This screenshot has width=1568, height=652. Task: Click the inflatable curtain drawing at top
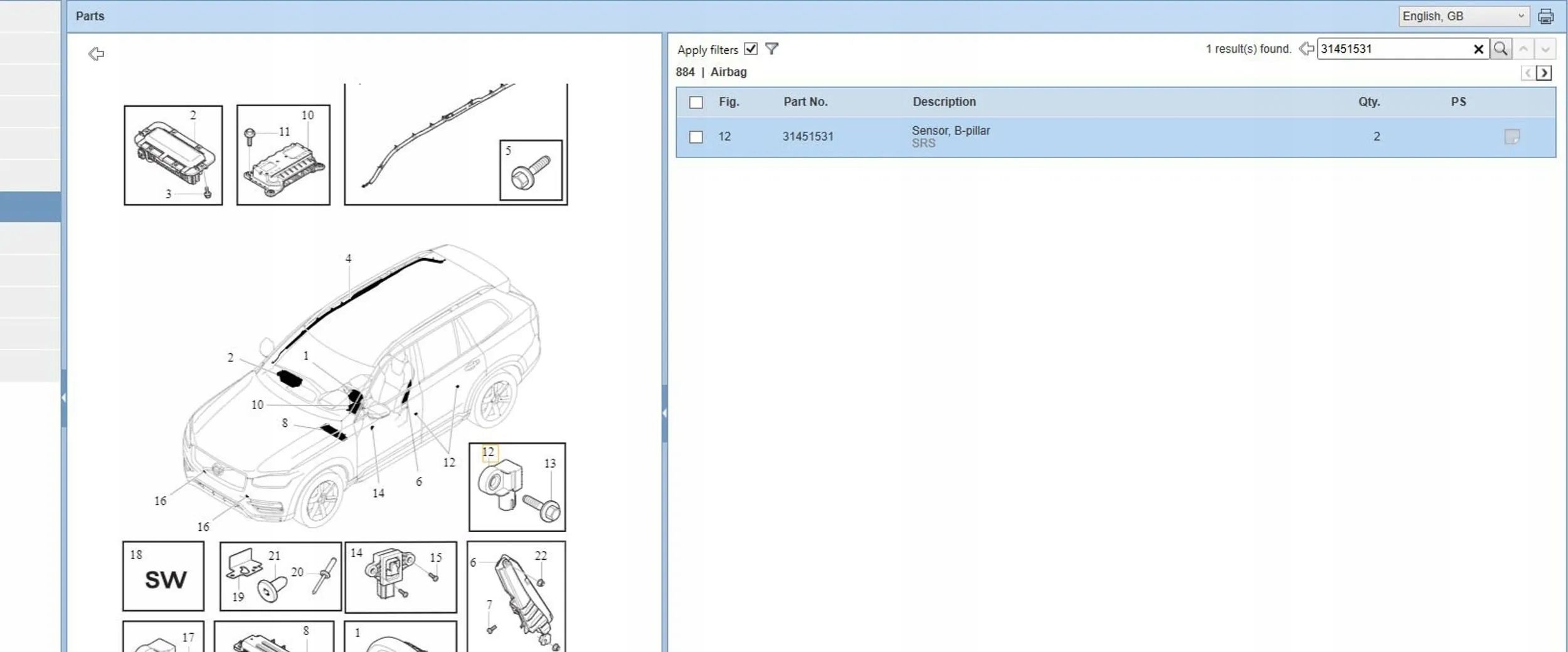point(438,135)
